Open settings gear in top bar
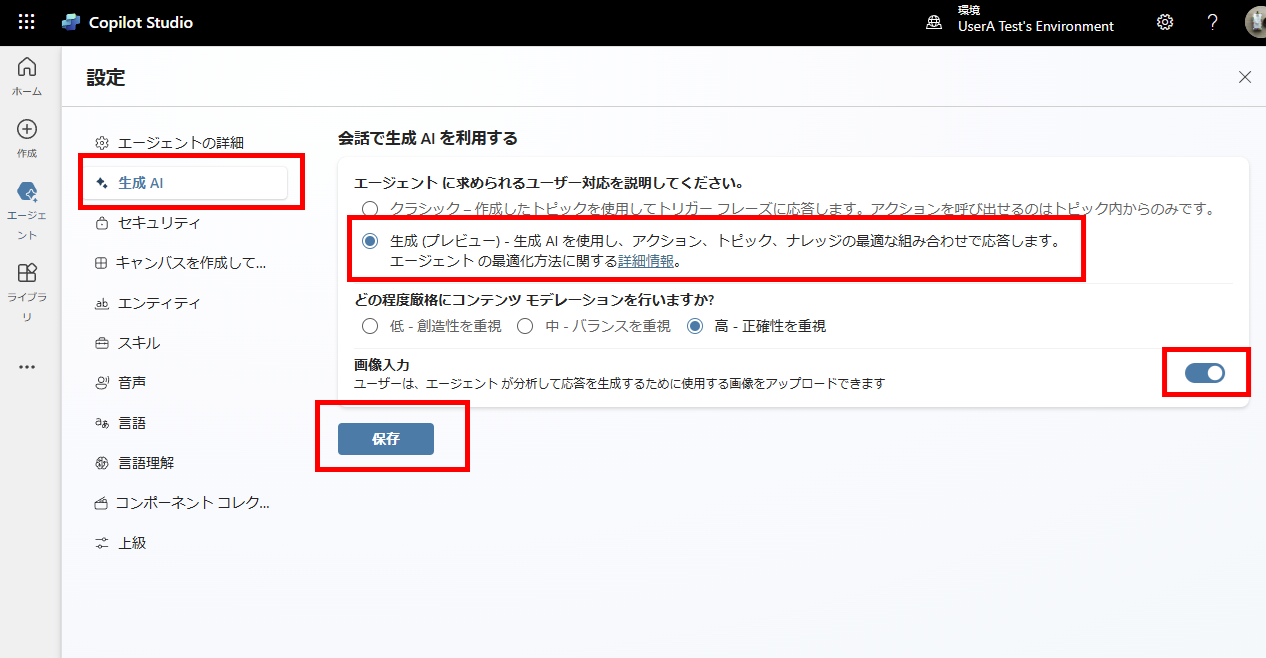 1165,22
